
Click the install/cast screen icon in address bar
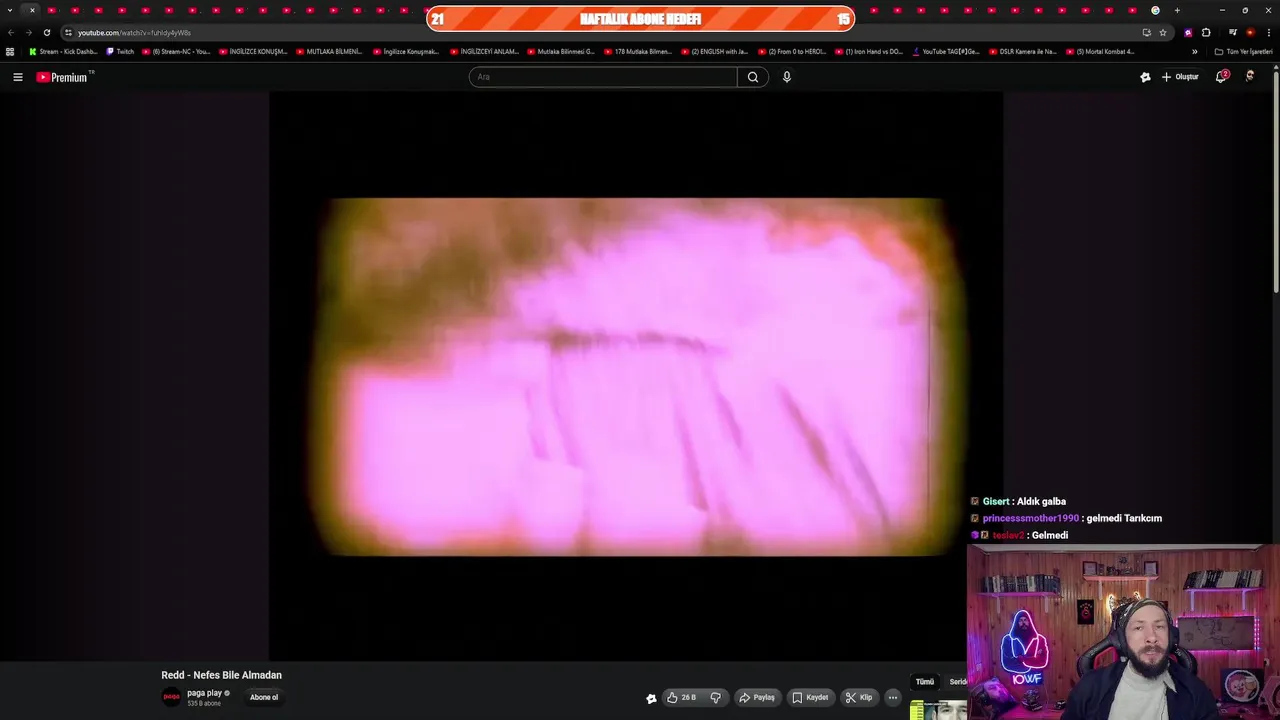1146,32
